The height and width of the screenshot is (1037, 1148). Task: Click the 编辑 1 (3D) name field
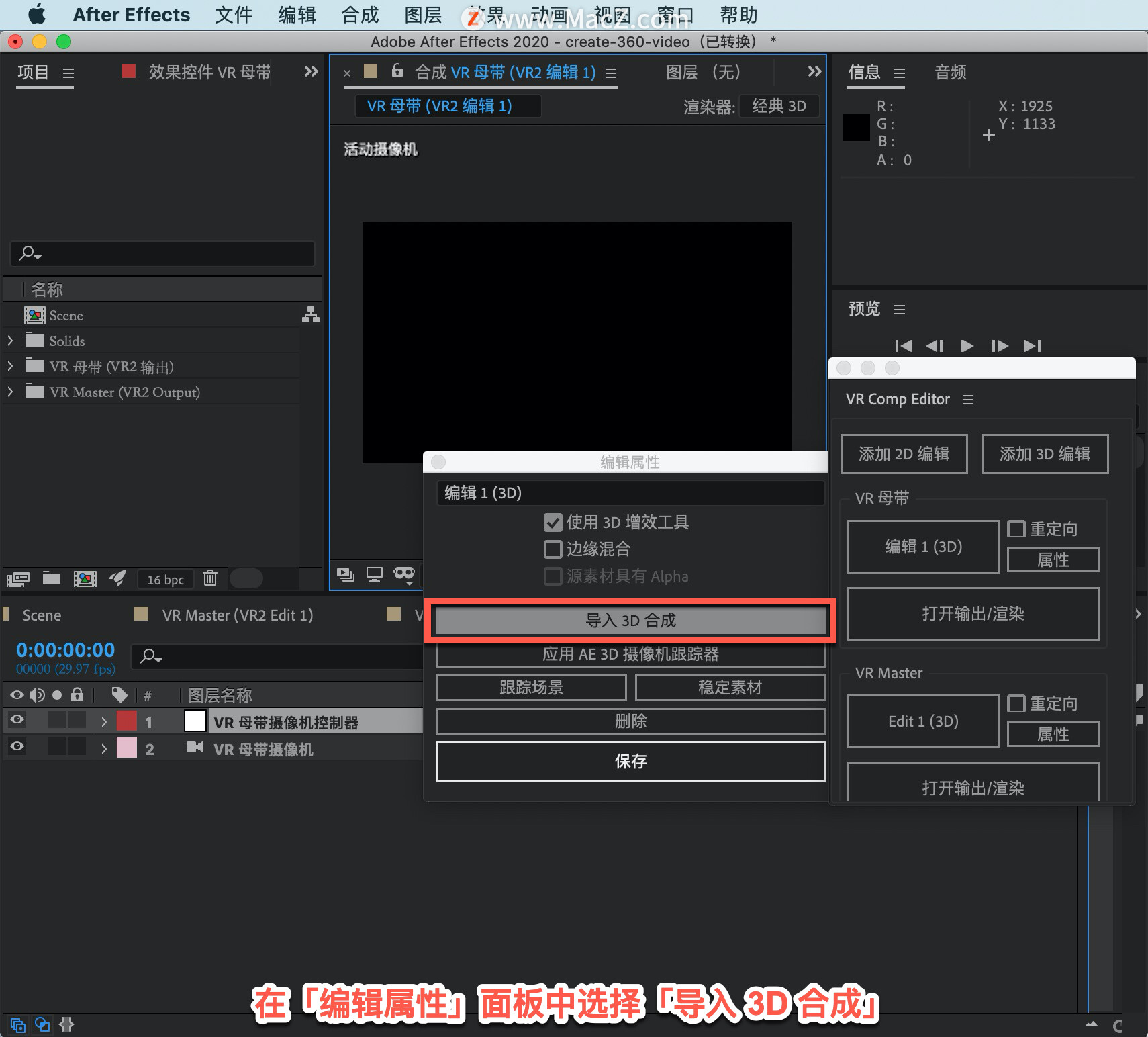[630, 493]
